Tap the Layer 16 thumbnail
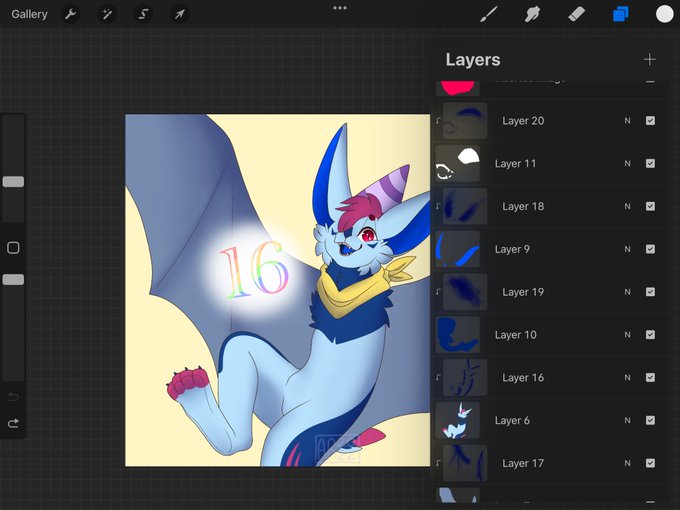Viewport: 680px width, 510px height. point(465,378)
